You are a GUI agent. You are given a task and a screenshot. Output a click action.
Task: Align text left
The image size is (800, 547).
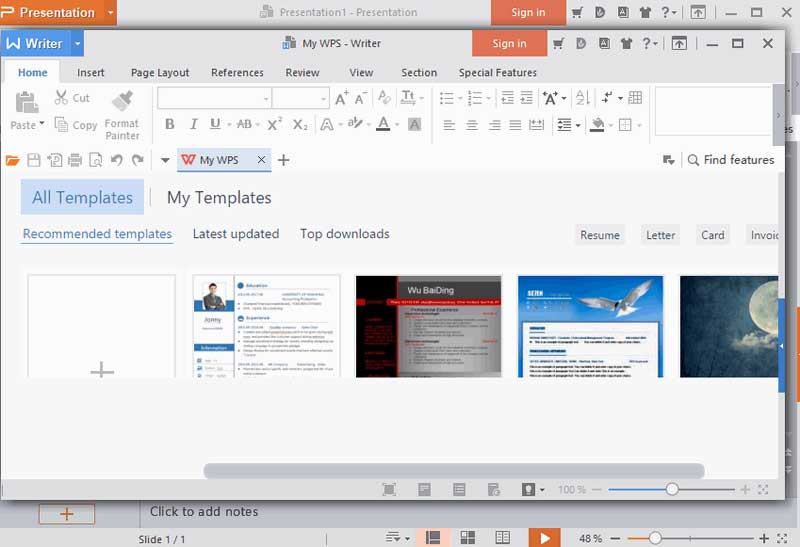449,125
